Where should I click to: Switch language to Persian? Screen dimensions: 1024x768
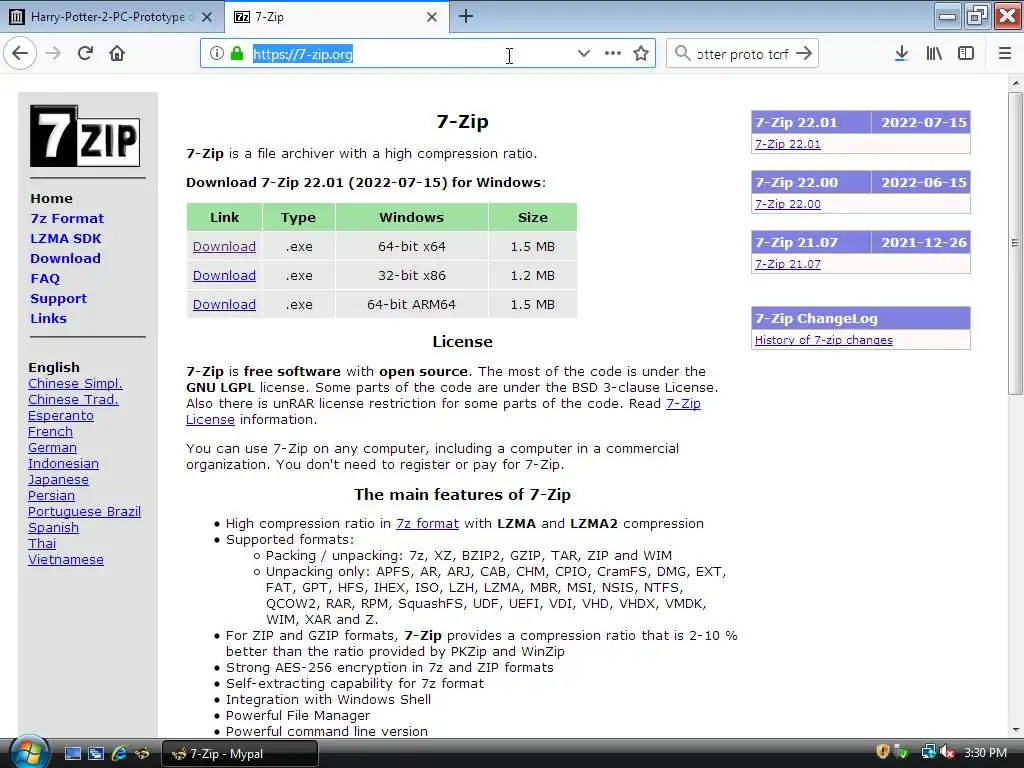pyautogui.click(x=51, y=496)
